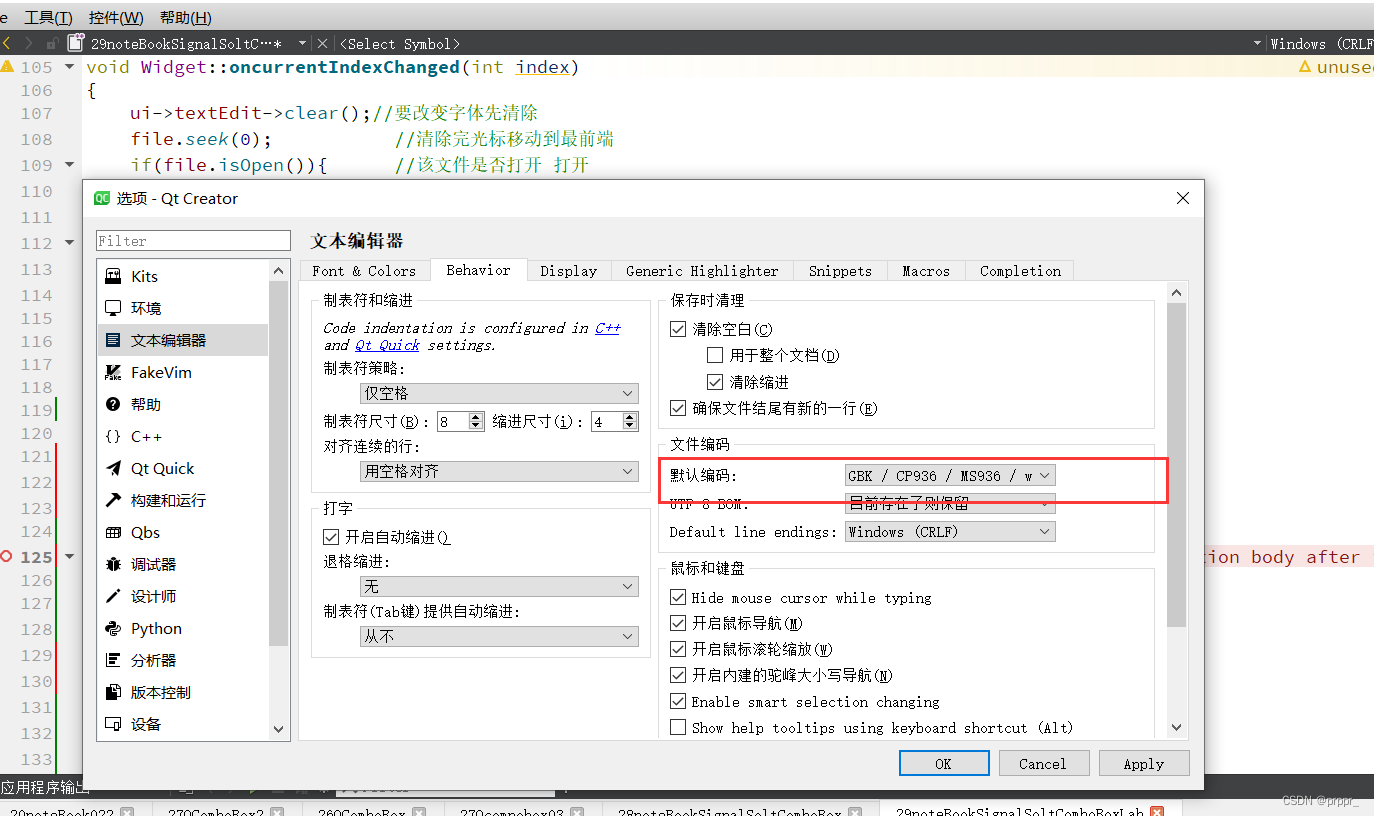Open the 设备 category
The image size is (1374, 816).
click(x=183, y=724)
